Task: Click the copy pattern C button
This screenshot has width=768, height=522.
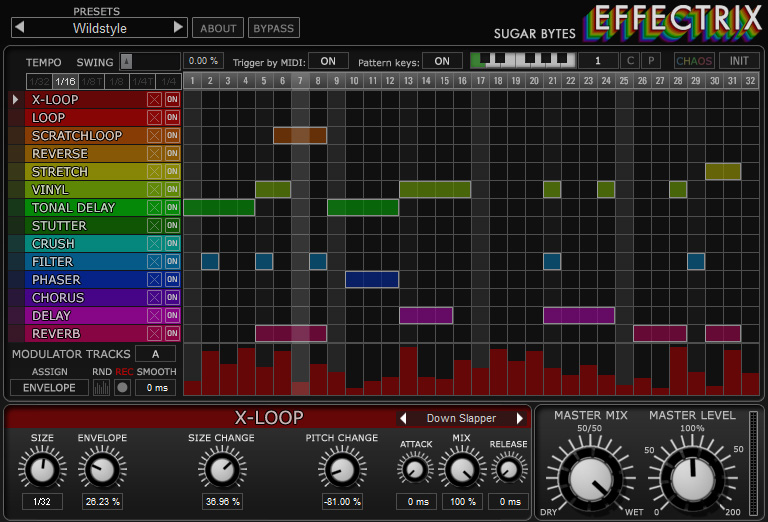Action: tap(630, 61)
